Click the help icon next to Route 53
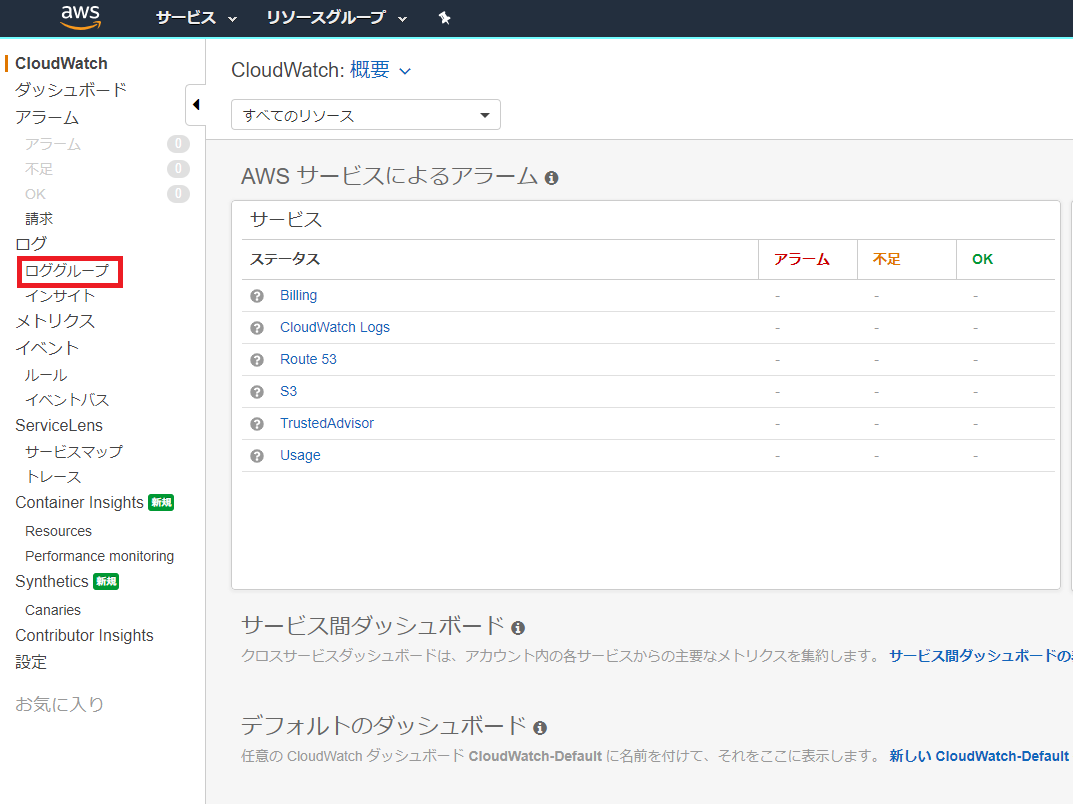 [x=257, y=359]
